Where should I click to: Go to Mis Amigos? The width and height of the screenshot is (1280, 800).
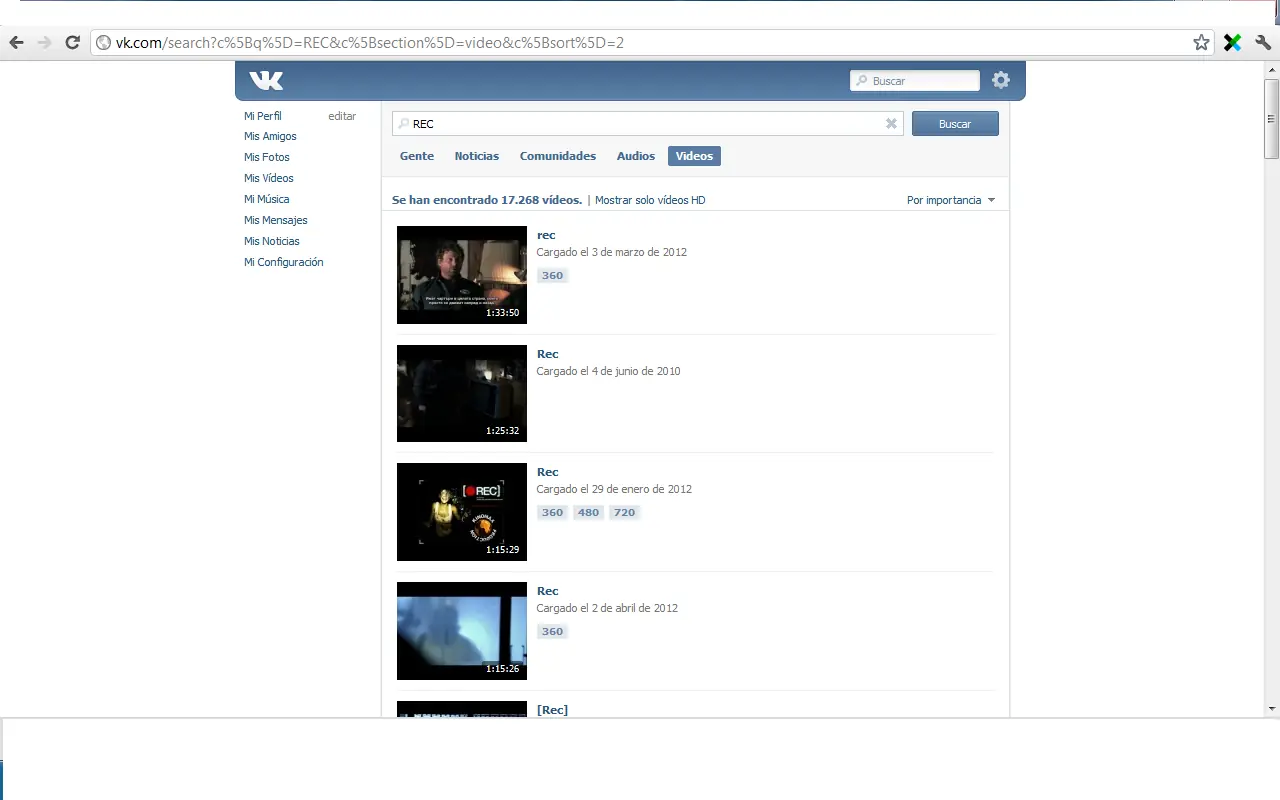270,136
